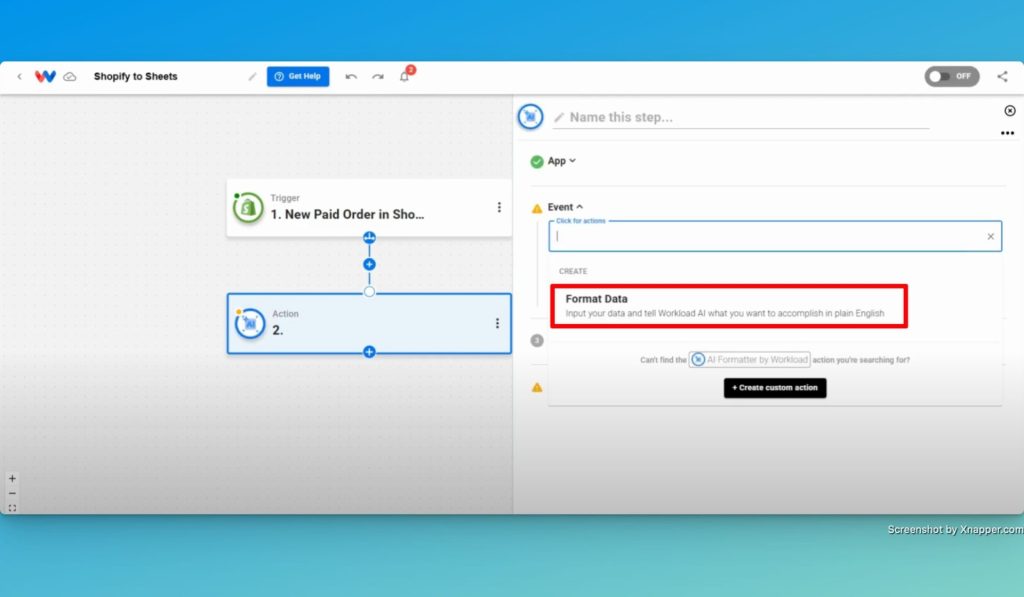
Task: Click the AI Formatter icon on Action 2
Action: pyautogui.click(x=250, y=323)
